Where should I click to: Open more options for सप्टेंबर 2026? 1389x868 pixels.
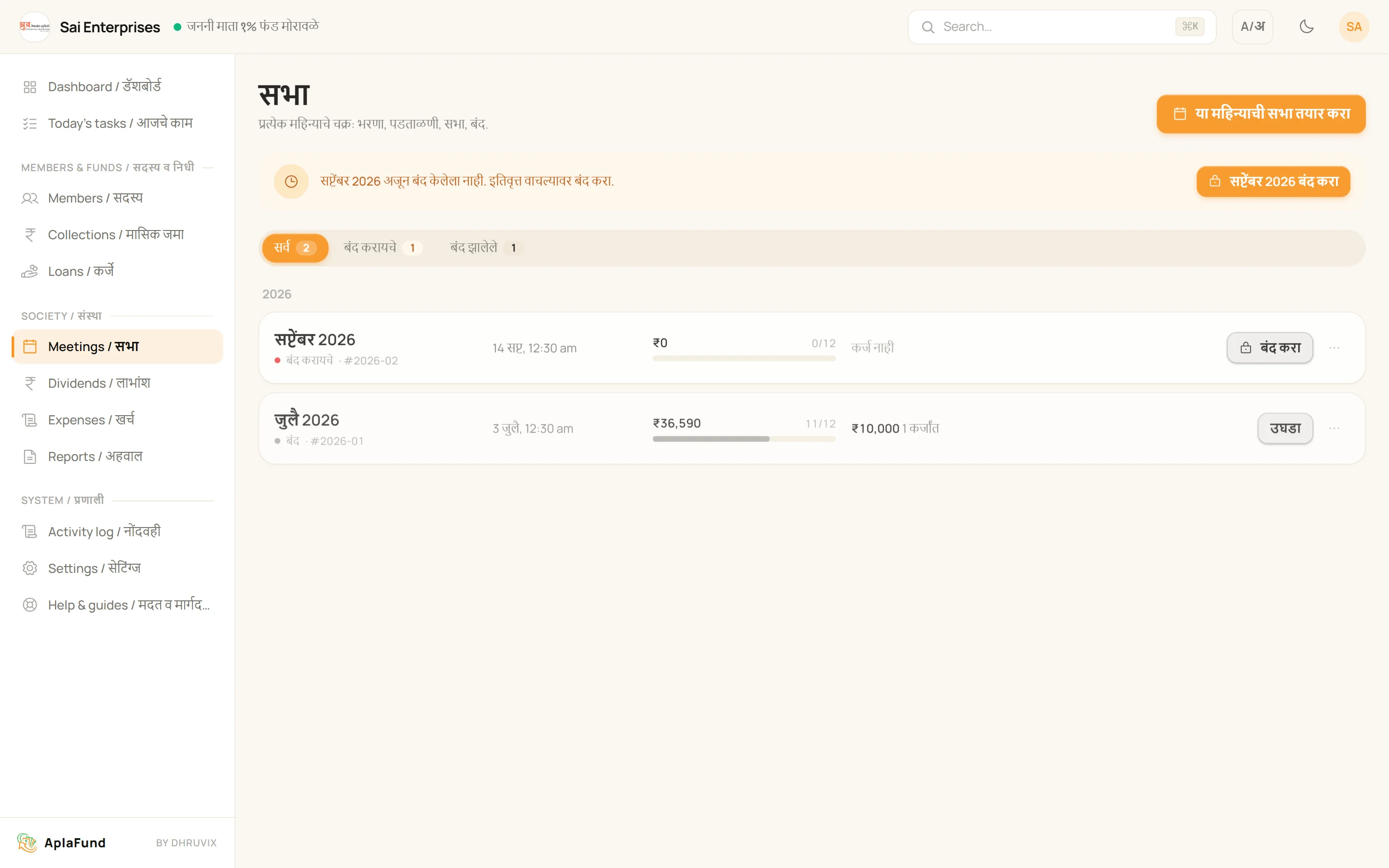click(1335, 348)
